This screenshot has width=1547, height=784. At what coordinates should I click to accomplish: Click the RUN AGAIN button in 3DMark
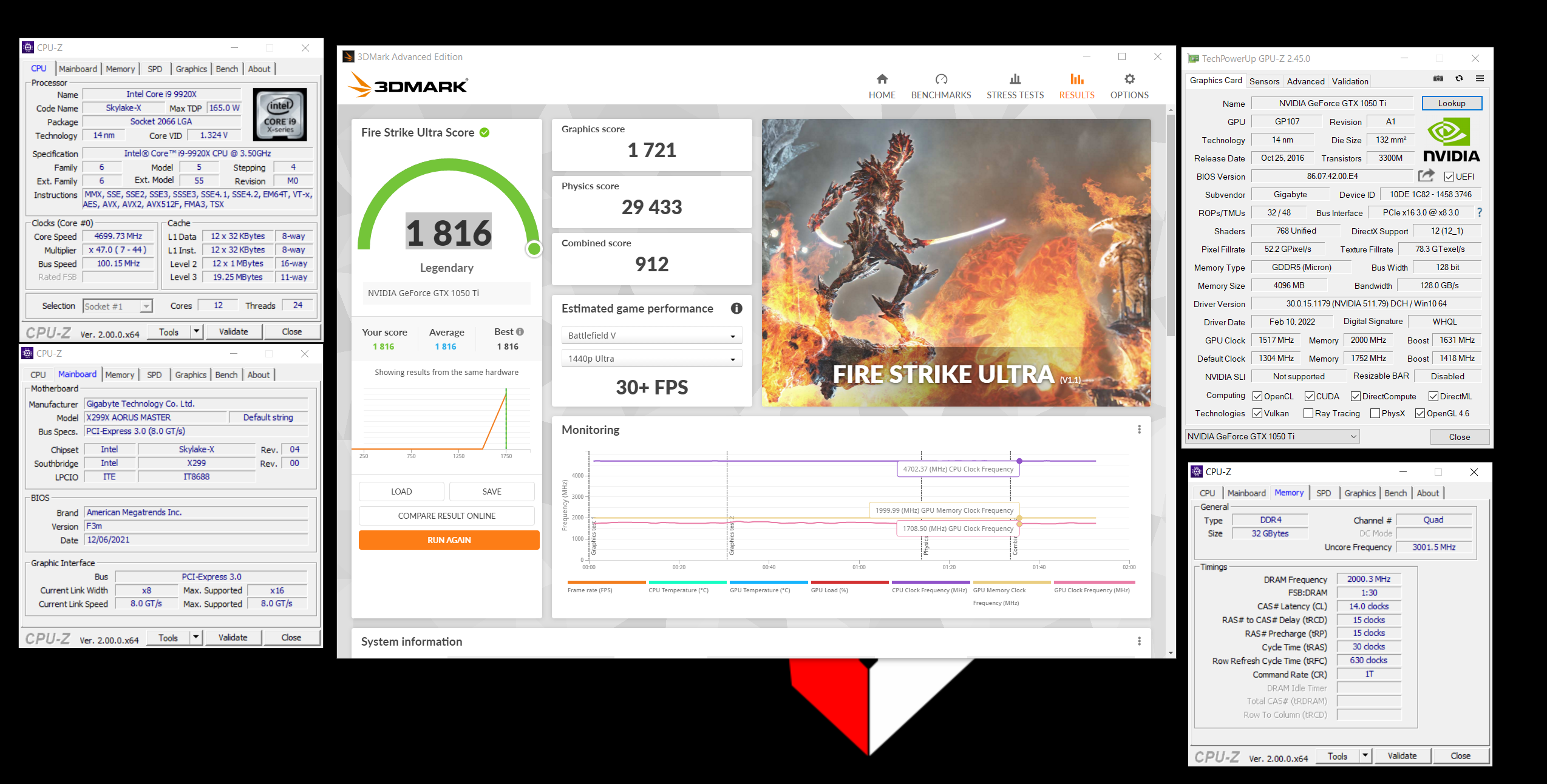(449, 540)
